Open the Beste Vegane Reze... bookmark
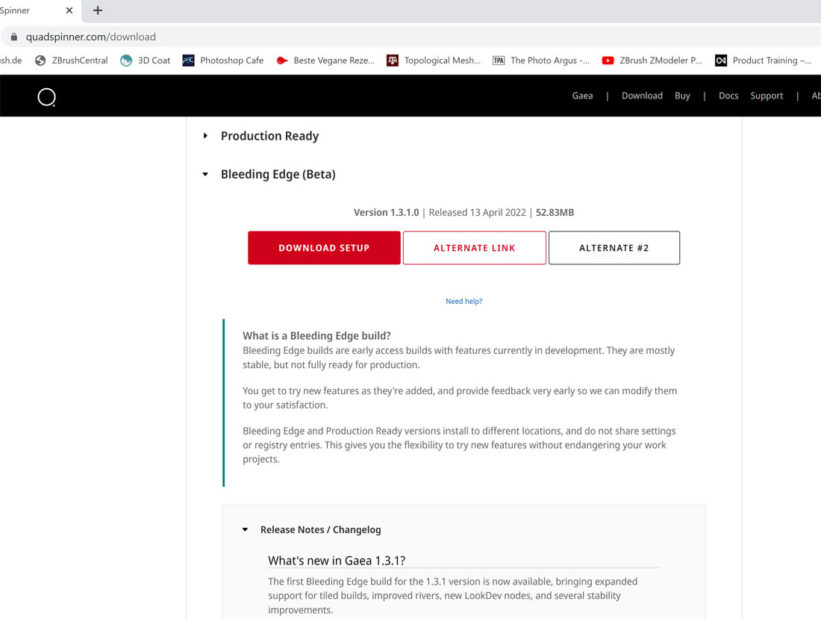Screen dimensions: 821x619 (x=325, y=60)
